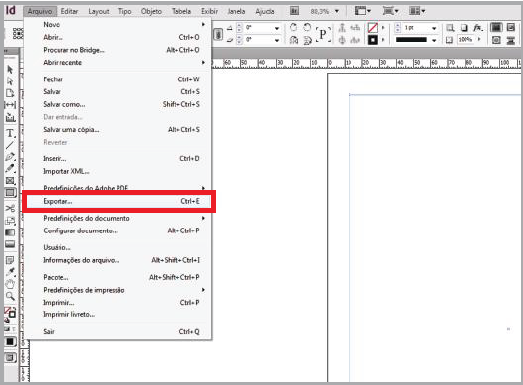Select the Selection arrow tool
Screen dimensions: 523x385
[x=10, y=69]
